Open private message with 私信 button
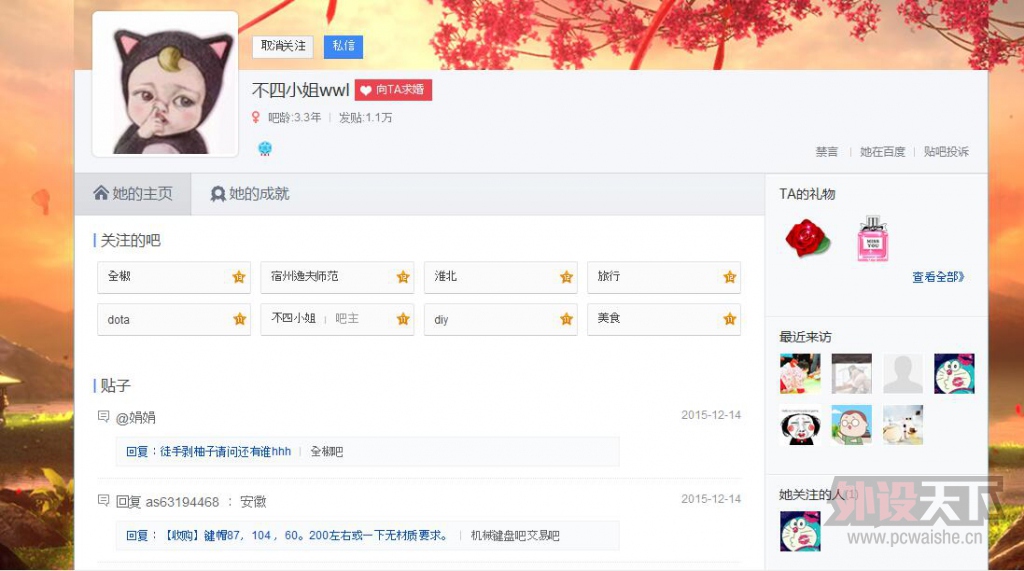The height and width of the screenshot is (571, 1024). (x=344, y=46)
